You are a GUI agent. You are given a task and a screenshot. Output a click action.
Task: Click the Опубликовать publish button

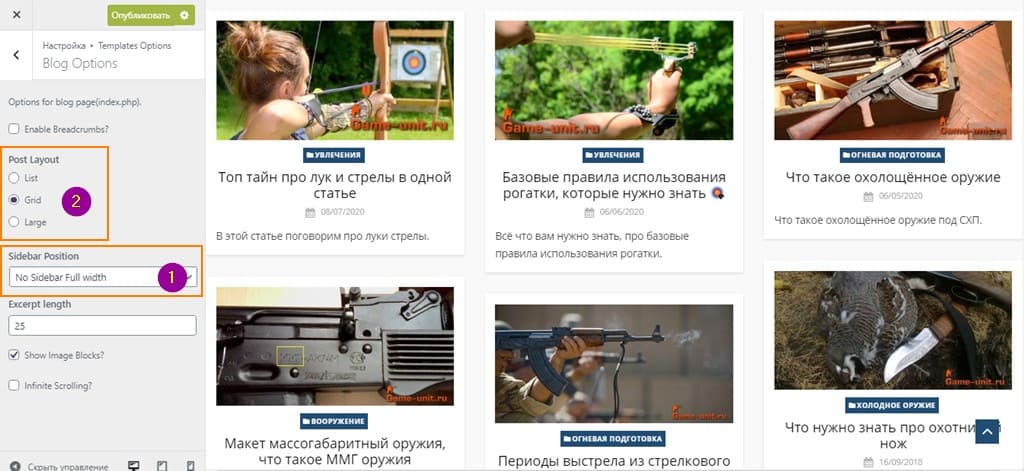(x=140, y=15)
